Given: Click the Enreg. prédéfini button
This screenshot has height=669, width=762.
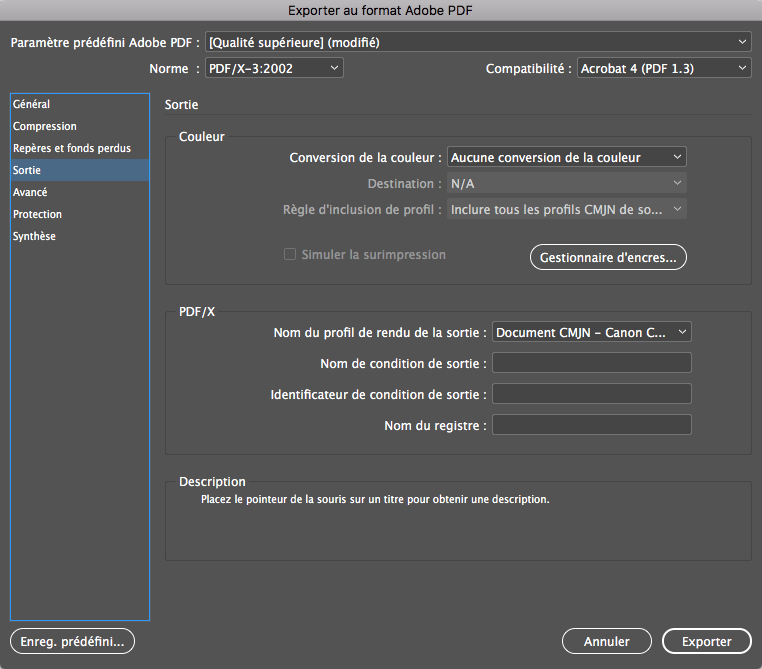Looking at the screenshot, I should (x=72, y=640).
